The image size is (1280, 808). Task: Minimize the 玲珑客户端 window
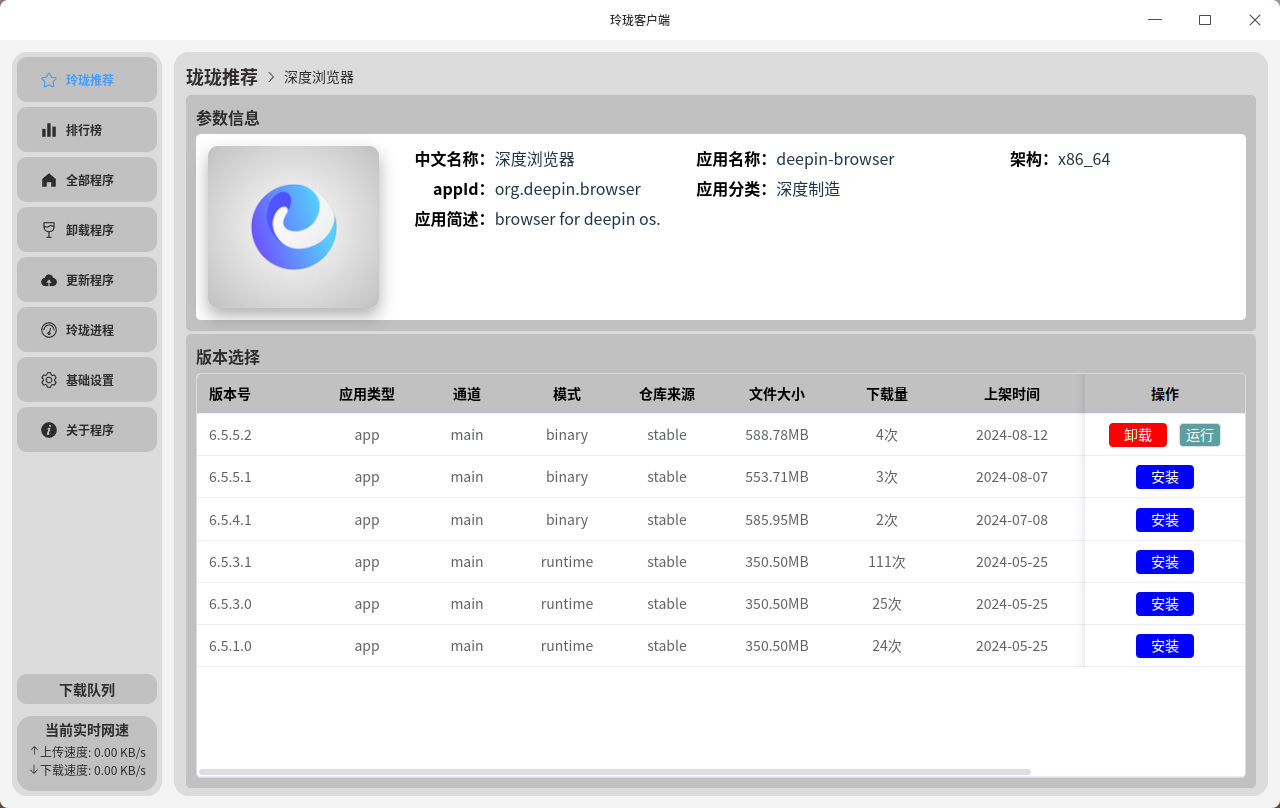1155,20
